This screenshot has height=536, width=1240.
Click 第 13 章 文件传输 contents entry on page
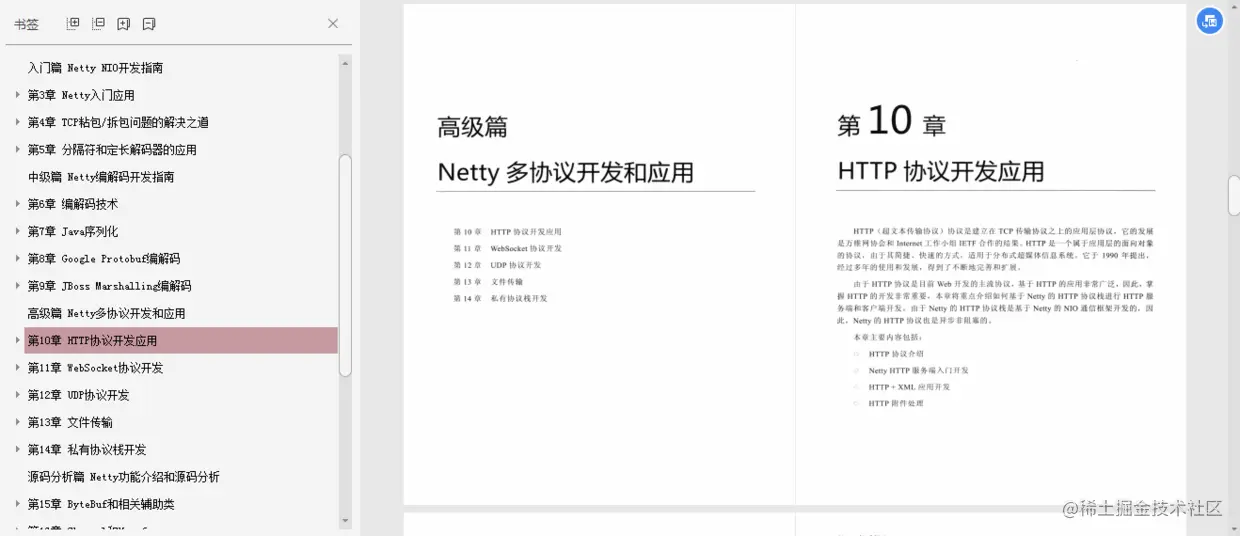(488, 282)
